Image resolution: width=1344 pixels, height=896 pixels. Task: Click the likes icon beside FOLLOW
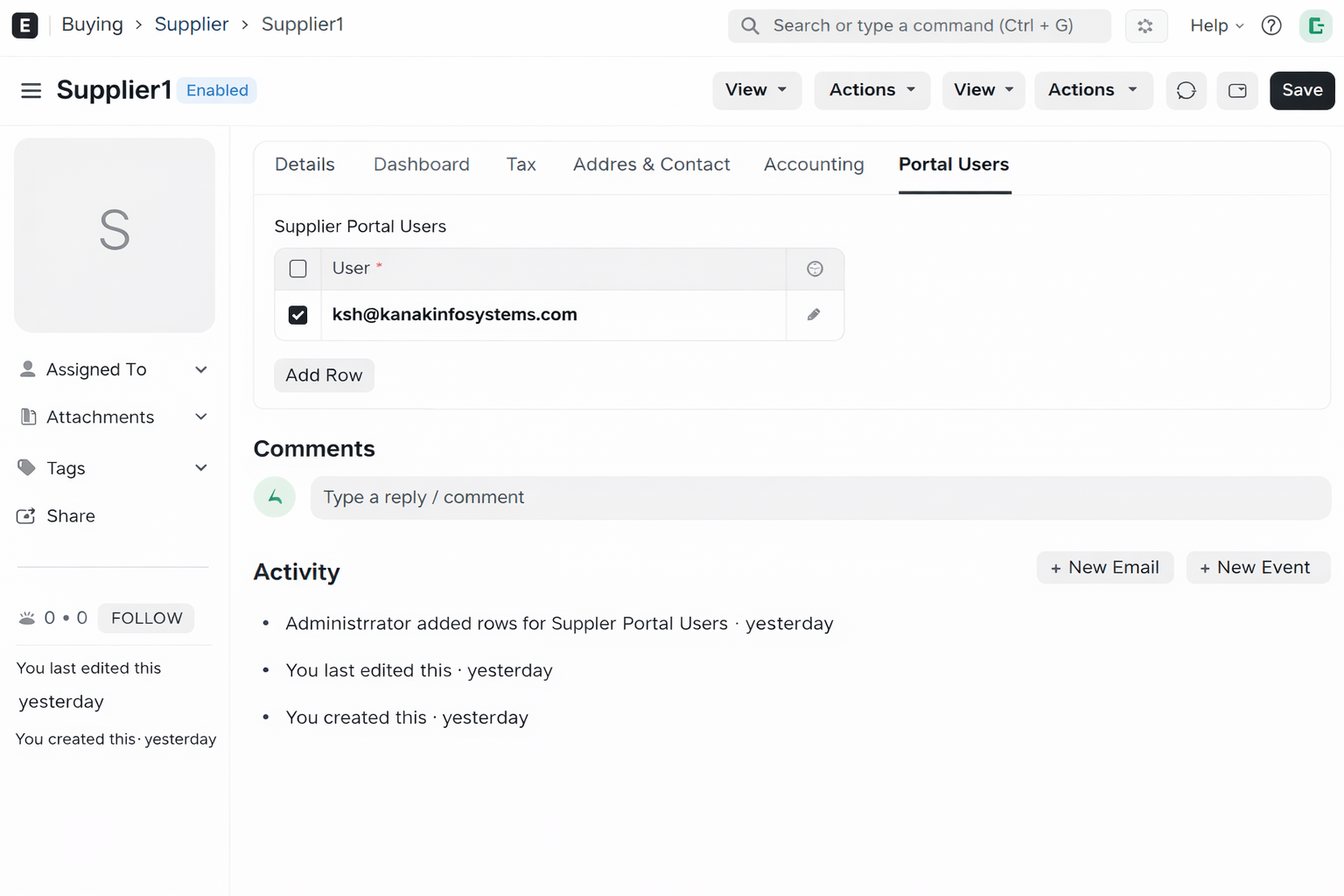coord(27,619)
